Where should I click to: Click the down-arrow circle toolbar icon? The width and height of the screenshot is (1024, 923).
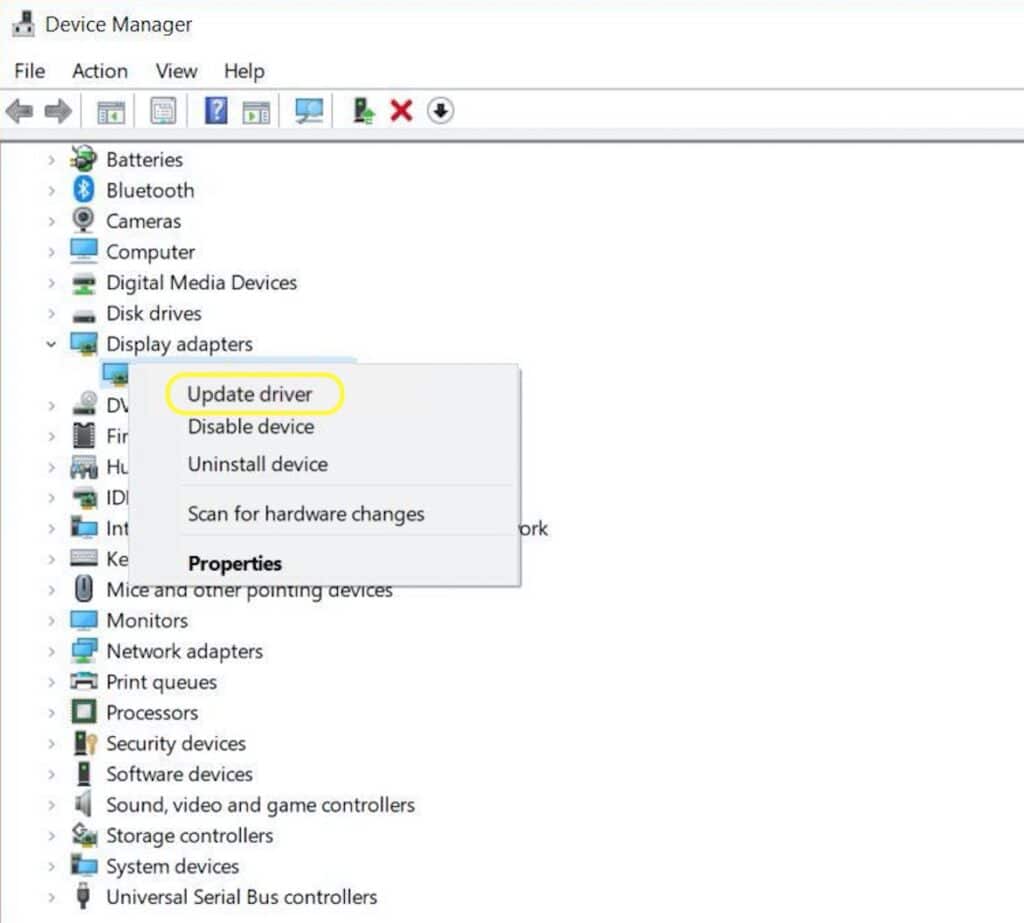click(440, 111)
